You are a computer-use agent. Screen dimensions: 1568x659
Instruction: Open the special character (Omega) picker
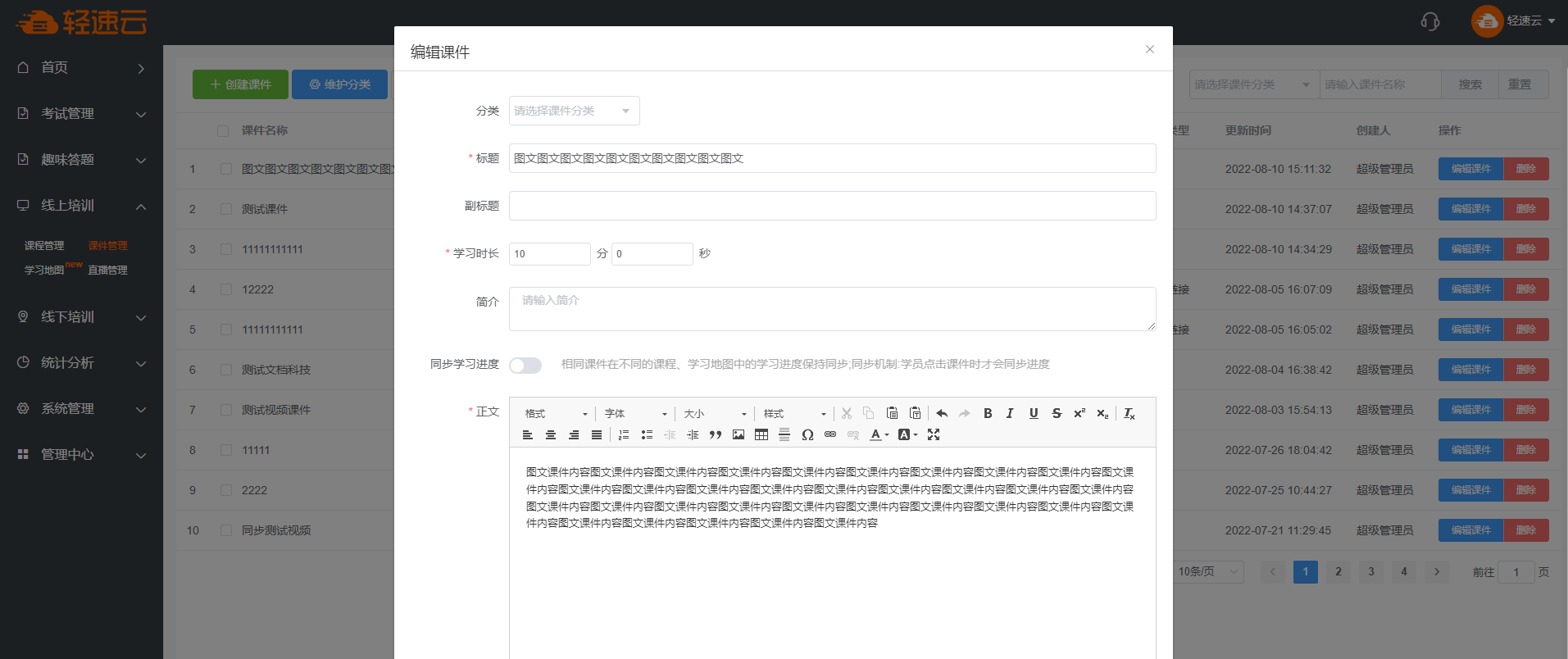pyautogui.click(x=807, y=435)
